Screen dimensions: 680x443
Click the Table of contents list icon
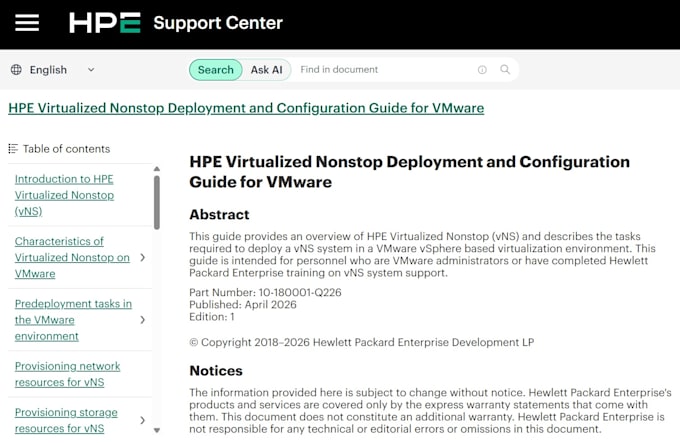(13, 149)
